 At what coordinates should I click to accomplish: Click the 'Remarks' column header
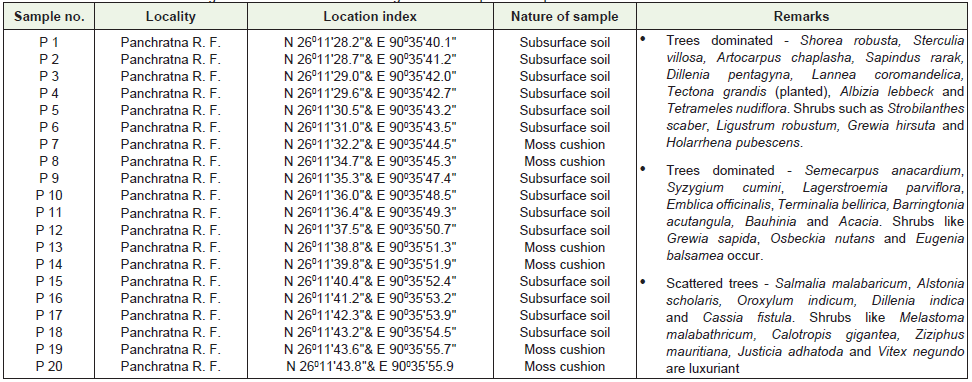tap(801, 17)
